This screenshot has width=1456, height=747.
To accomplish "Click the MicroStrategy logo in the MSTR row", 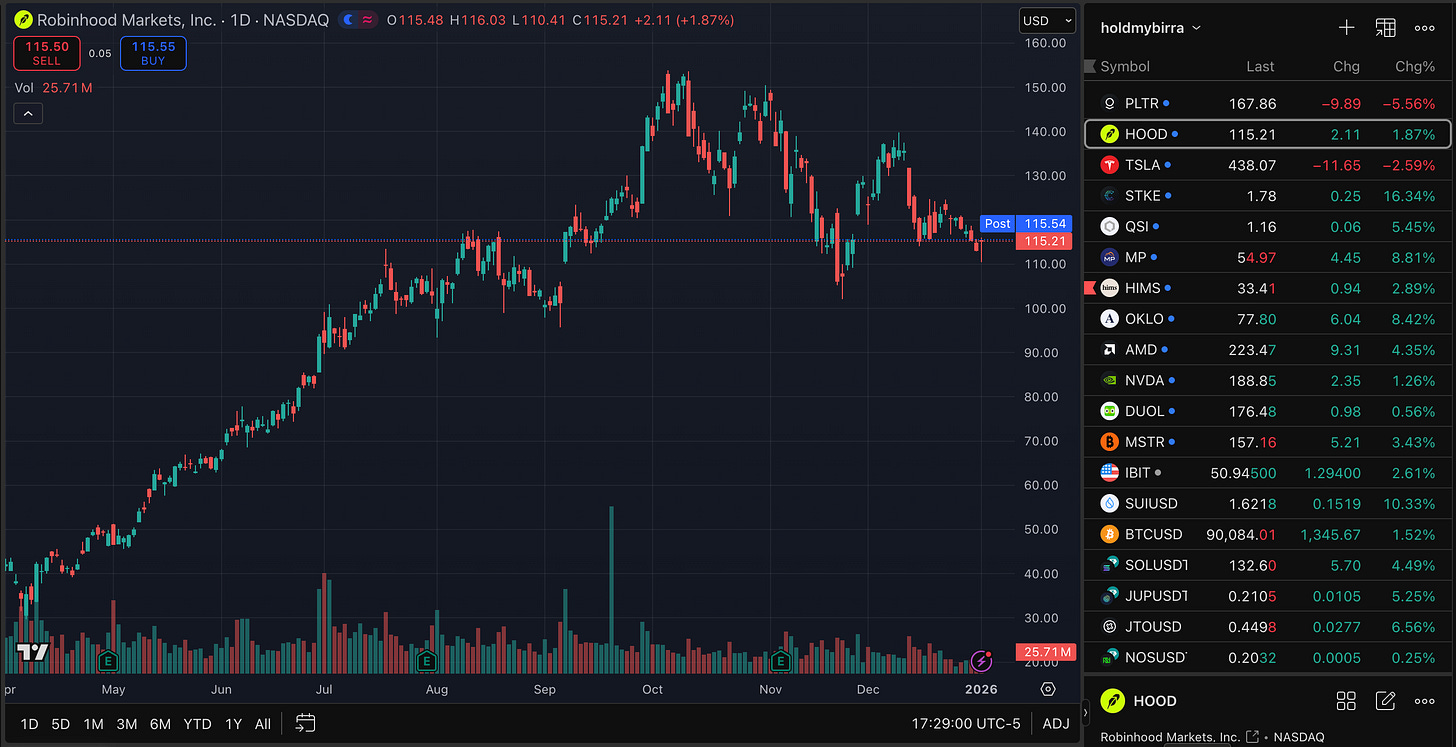I will coord(1109,442).
